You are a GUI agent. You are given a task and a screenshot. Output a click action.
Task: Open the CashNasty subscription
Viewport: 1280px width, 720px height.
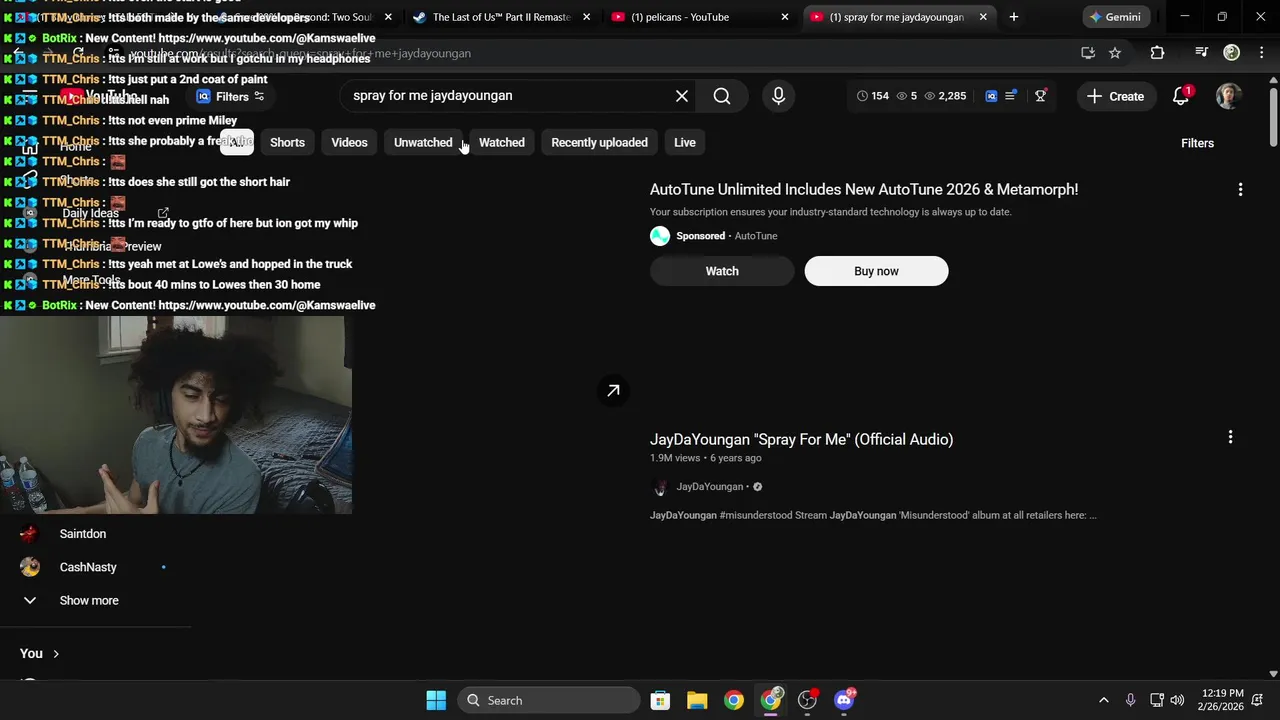click(x=88, y=567)
